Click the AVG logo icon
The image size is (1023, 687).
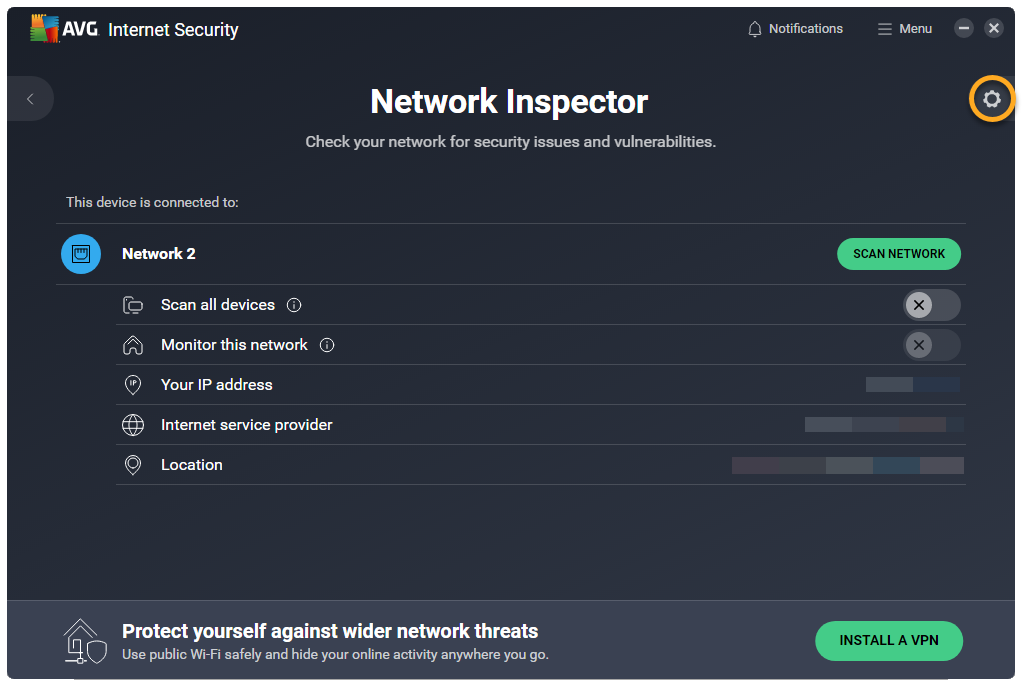(x=43, y=29)
